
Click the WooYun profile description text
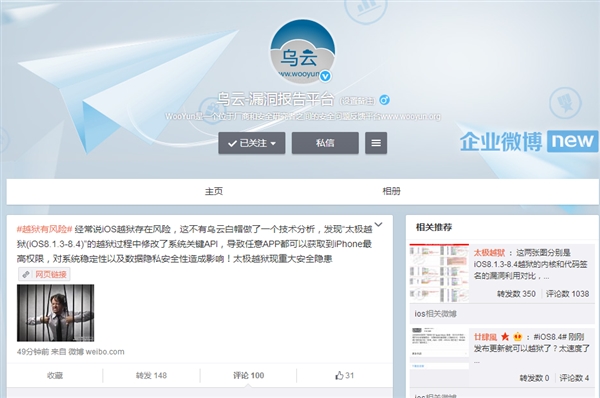click(x=303, y=116)
